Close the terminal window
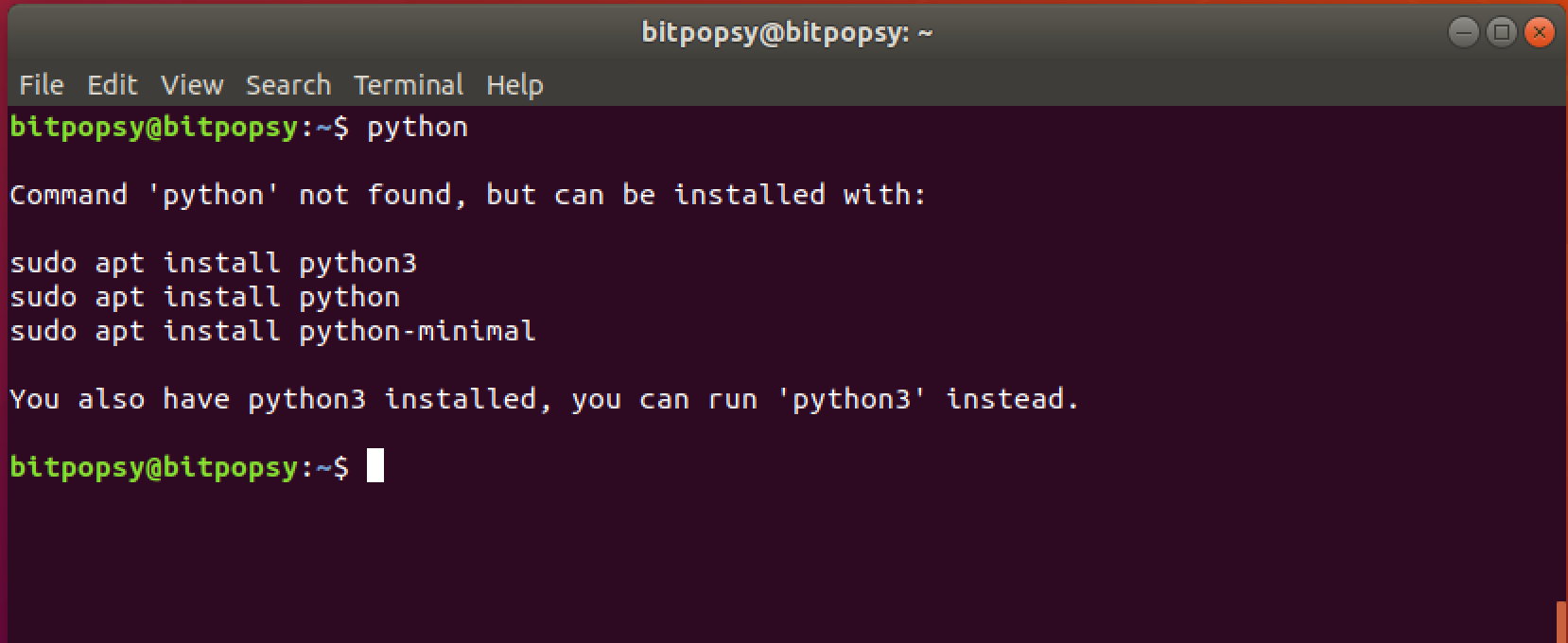 pyautogui.click(x=1540, y=33)
